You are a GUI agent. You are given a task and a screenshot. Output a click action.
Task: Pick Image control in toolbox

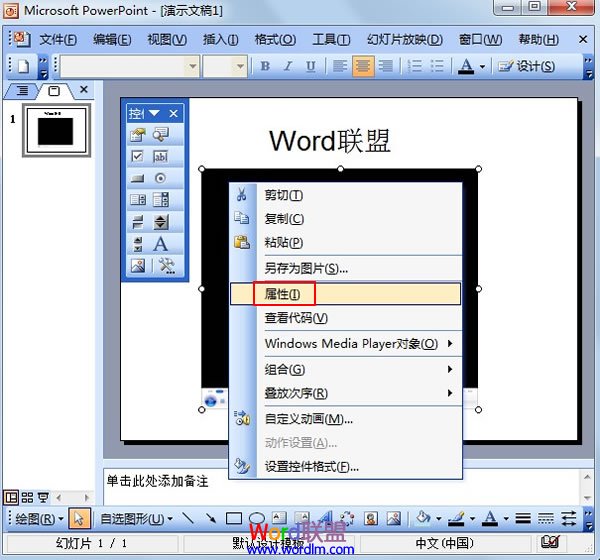click(x=138, y=266)
